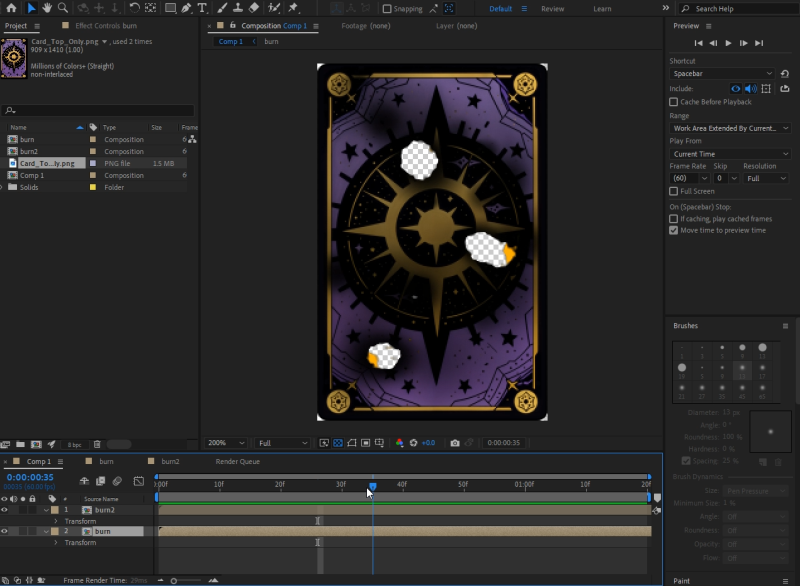Click the 8 bpc color depth button
This screenshot has width=800, height=586.
coord(74,445)
